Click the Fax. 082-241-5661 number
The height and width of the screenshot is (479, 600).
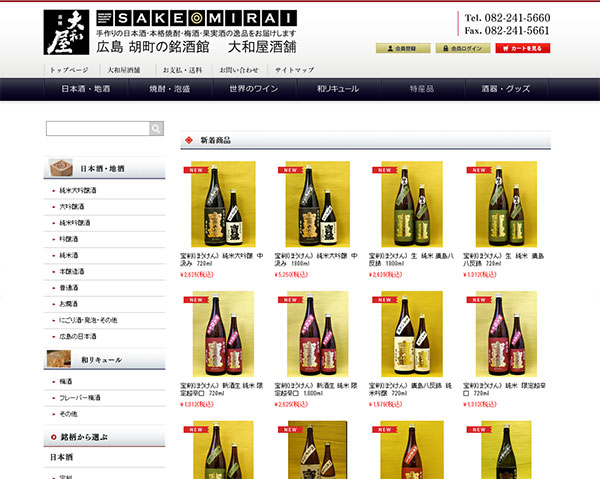click(507, 31)
